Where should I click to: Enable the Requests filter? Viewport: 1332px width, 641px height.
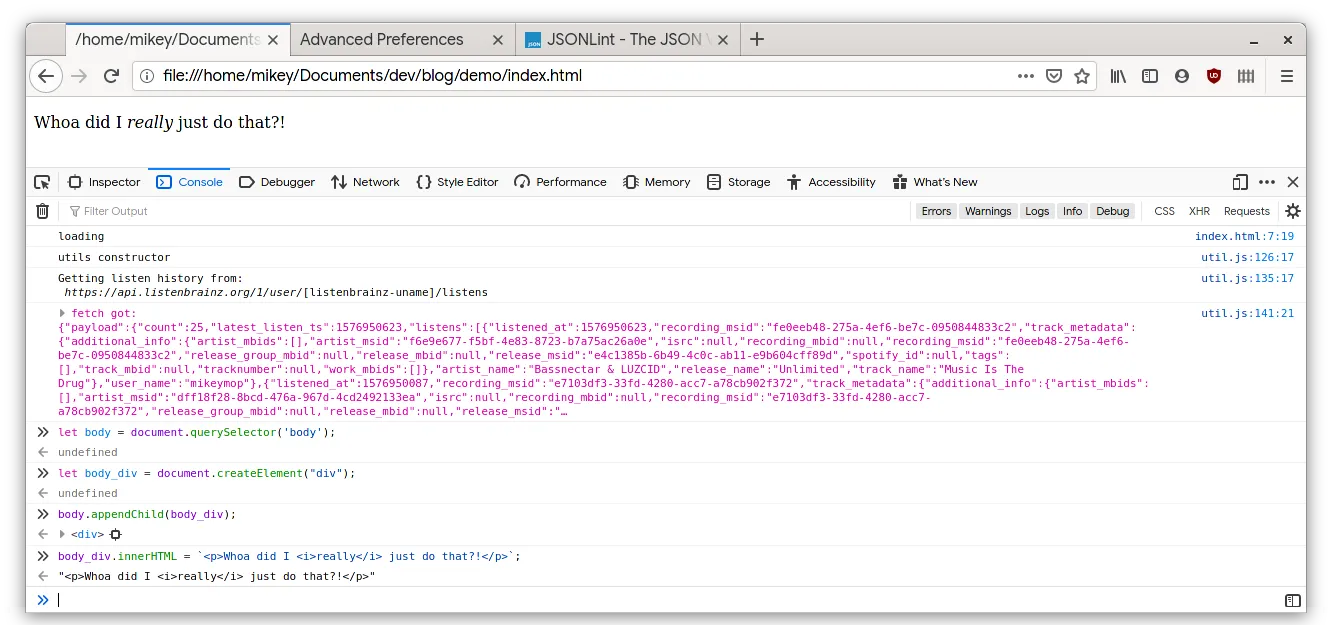tap(1247, 211)
